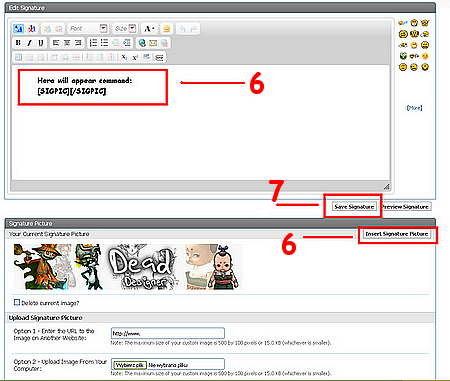450x381 pixels.
Task: Toggle the editor mode switch icon
Action: (x=31, y=29)
